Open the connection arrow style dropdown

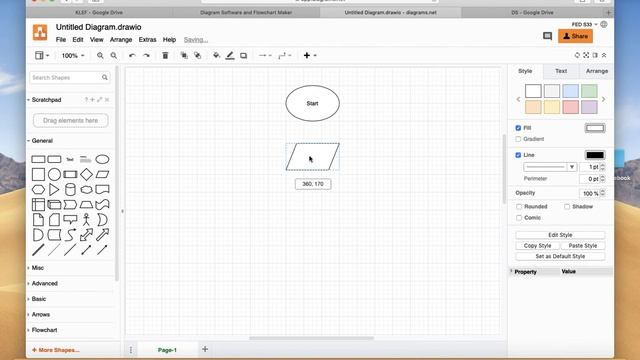tap(265, 56)
